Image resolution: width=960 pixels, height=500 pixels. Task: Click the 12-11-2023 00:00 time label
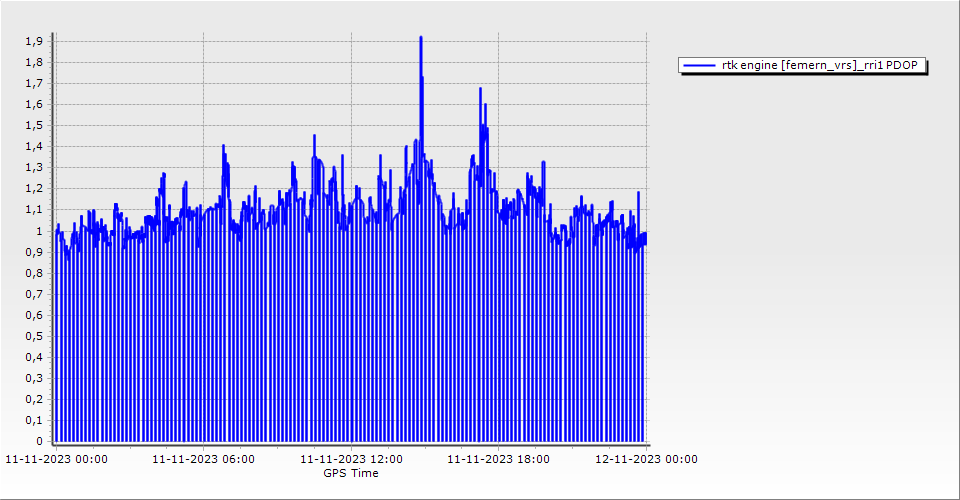click(646, 460)
